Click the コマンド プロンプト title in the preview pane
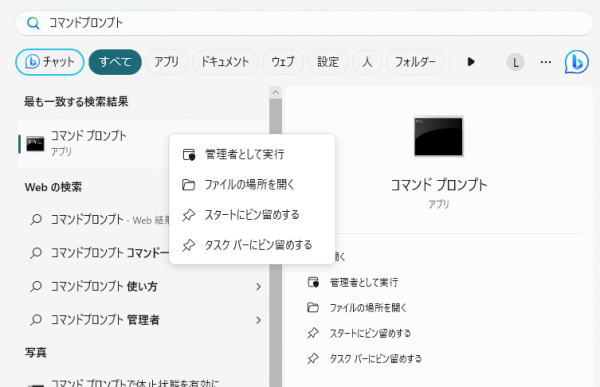Image resolution: width=600 pixels, height=387 pixels. pyautogui.click(x=439, y=185)
